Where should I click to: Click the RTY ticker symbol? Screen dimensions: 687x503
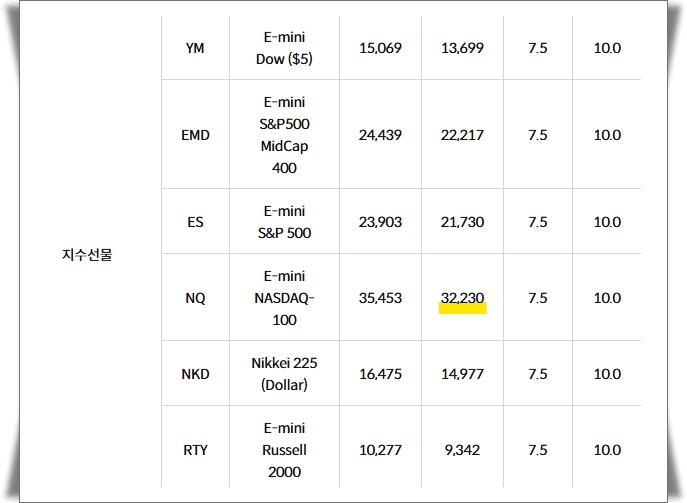coord(195,450)
